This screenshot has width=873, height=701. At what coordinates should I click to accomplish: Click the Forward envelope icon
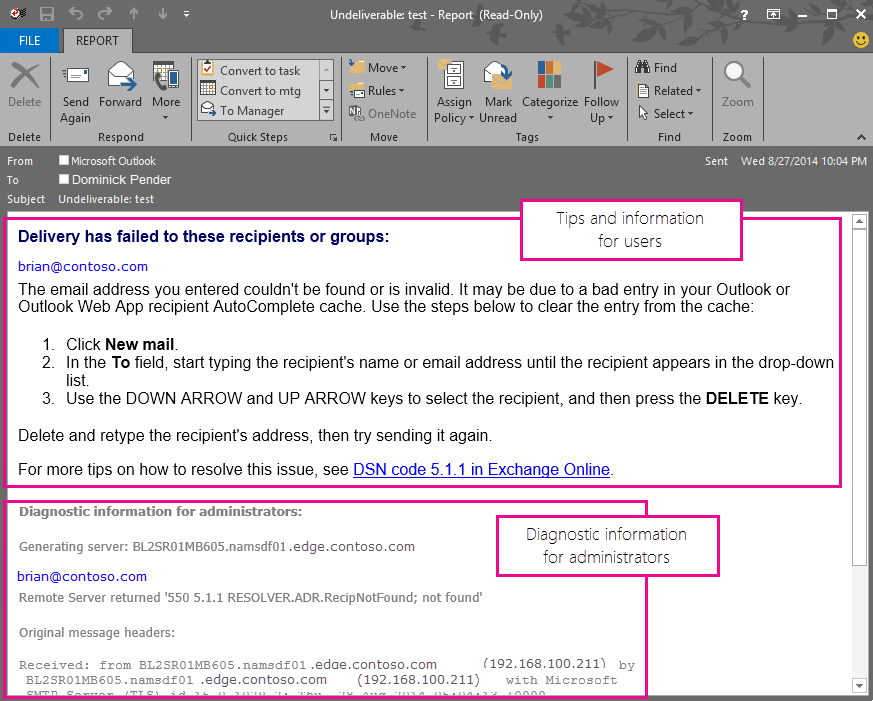121,76
